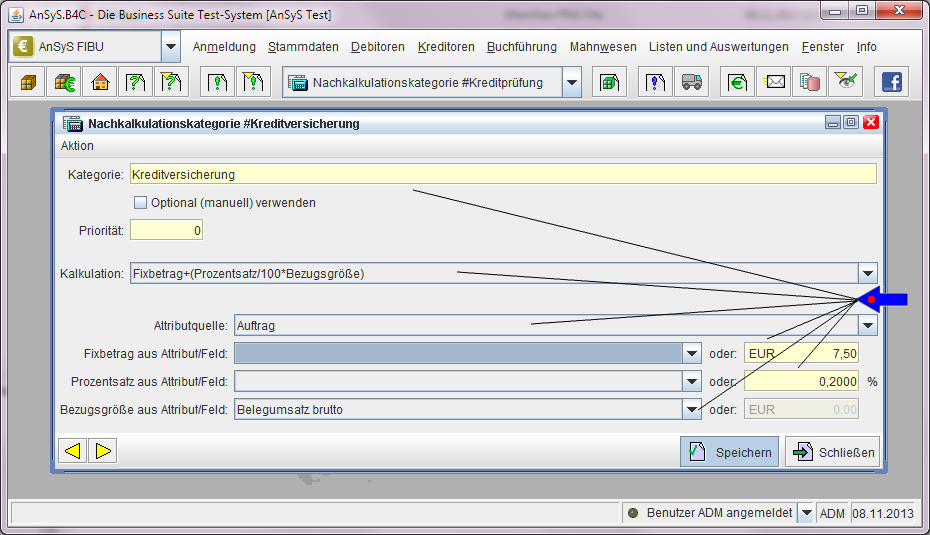Click the Facebook icon in the toolbar
Screen dimensions: 930x535
(890, 82)
